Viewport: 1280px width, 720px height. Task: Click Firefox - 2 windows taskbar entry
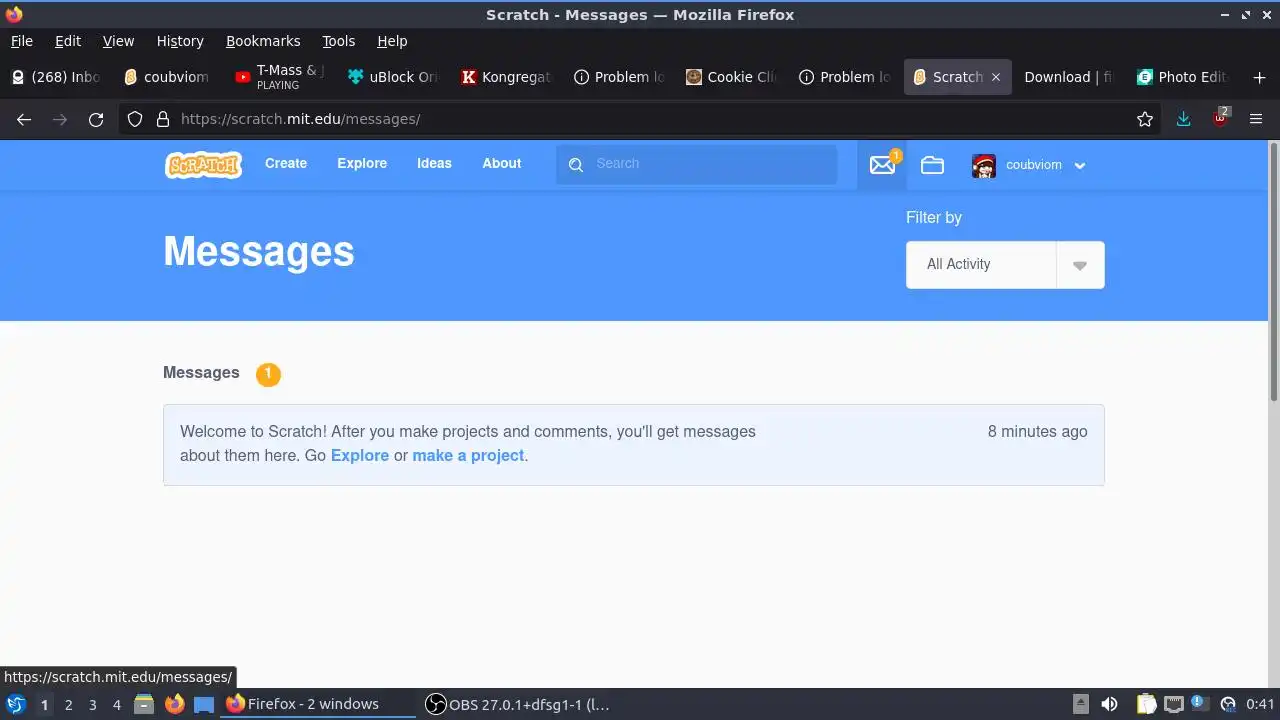click(x=317, y=704)
